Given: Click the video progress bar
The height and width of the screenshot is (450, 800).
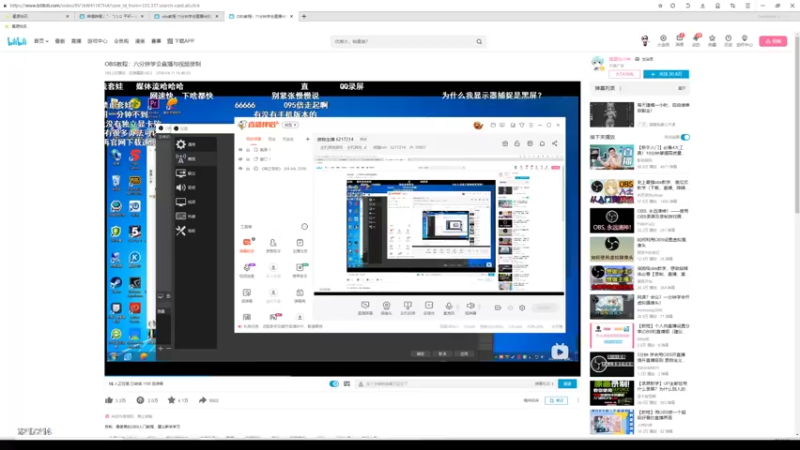Looking at the screenshot, I should 342,376.
